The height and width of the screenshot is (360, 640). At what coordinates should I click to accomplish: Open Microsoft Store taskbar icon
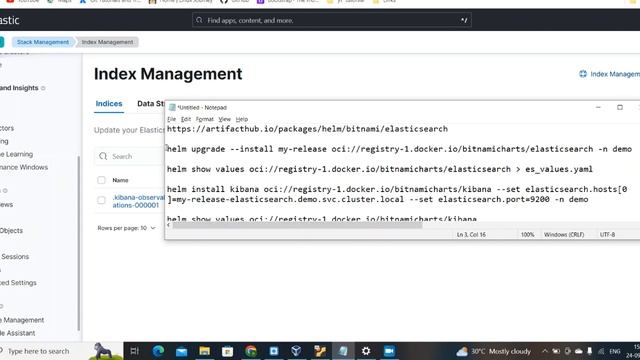click(227, 351)
